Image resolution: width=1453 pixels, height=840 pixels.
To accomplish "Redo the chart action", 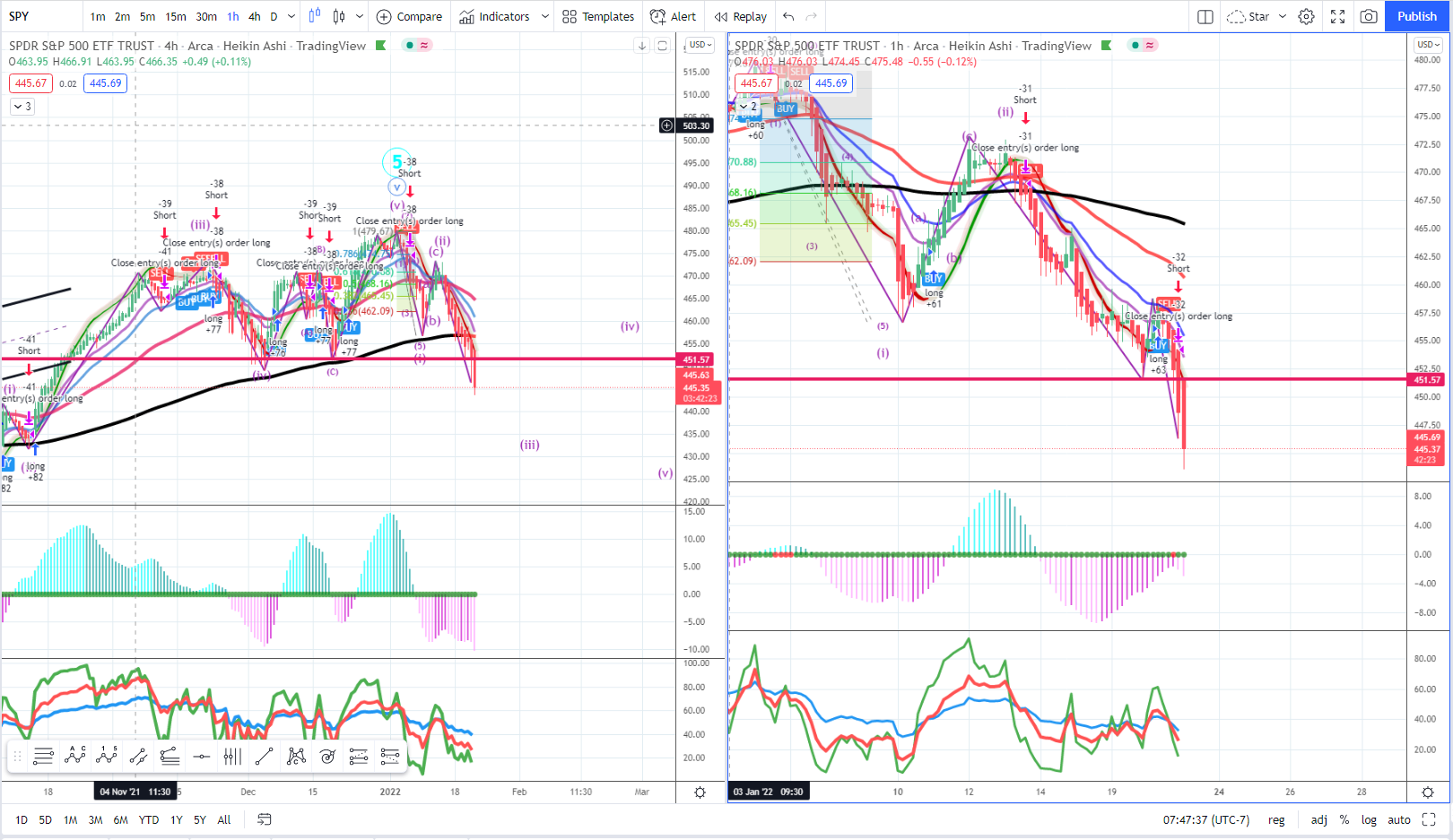I will coord(812,16).
